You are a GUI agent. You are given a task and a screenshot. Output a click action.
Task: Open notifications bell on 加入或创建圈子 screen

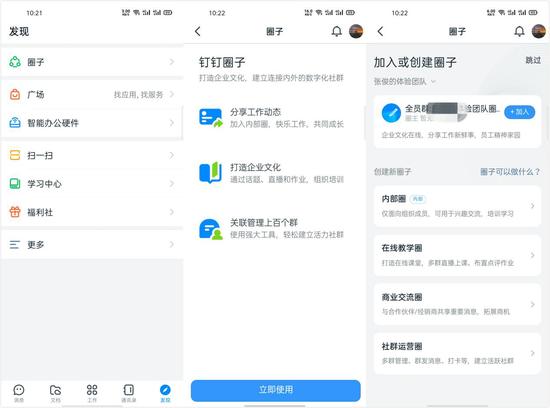pyautogui.click(x=519, y=31)
